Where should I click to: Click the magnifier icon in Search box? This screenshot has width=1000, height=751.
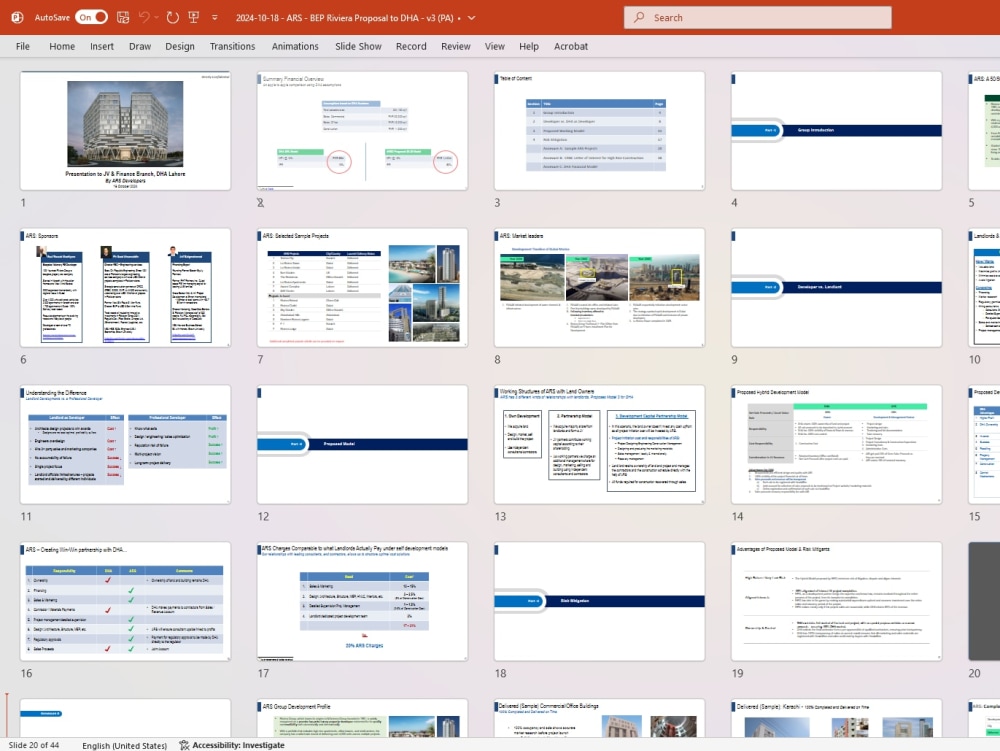click(x=639, y=18)
